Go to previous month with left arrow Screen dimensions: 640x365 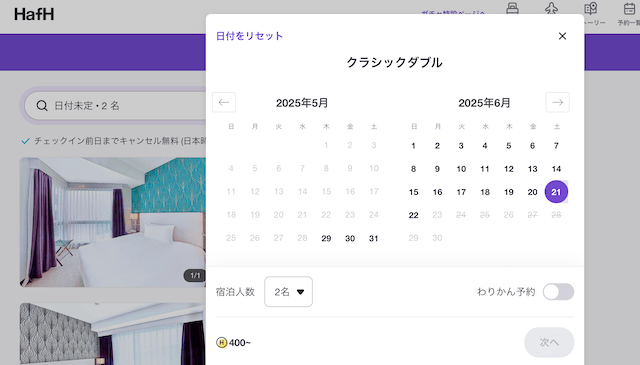(224, 102)
